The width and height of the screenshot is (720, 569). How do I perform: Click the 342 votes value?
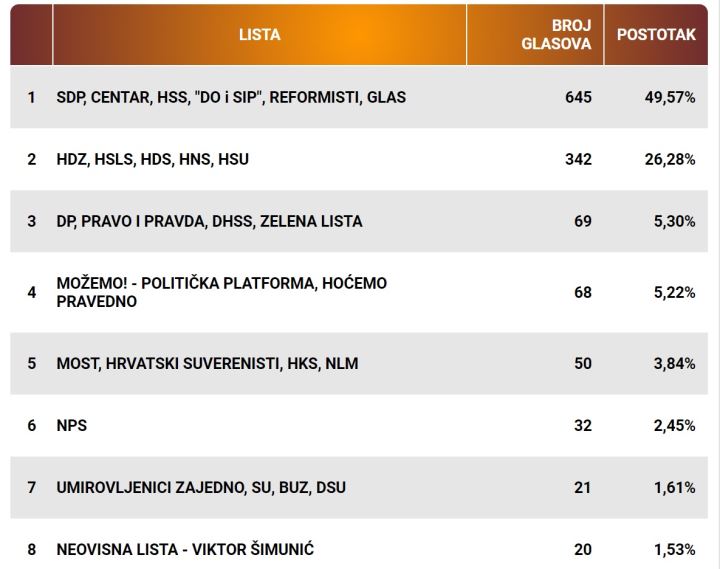click(578, 159)
